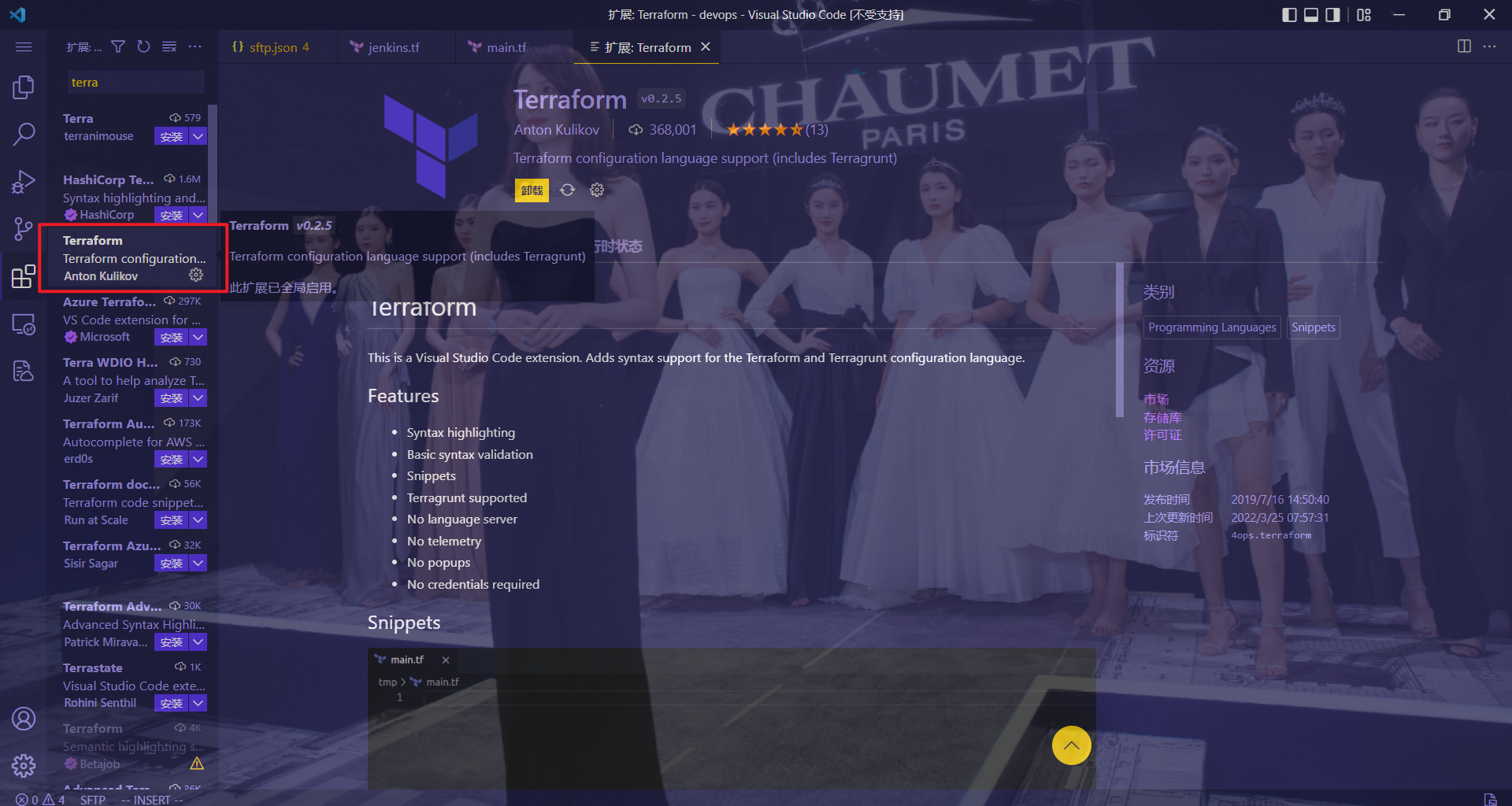Open the Marketplace (市场) link
Viewport: 1512px width, 806px height.
click(x=1156, y=399)
